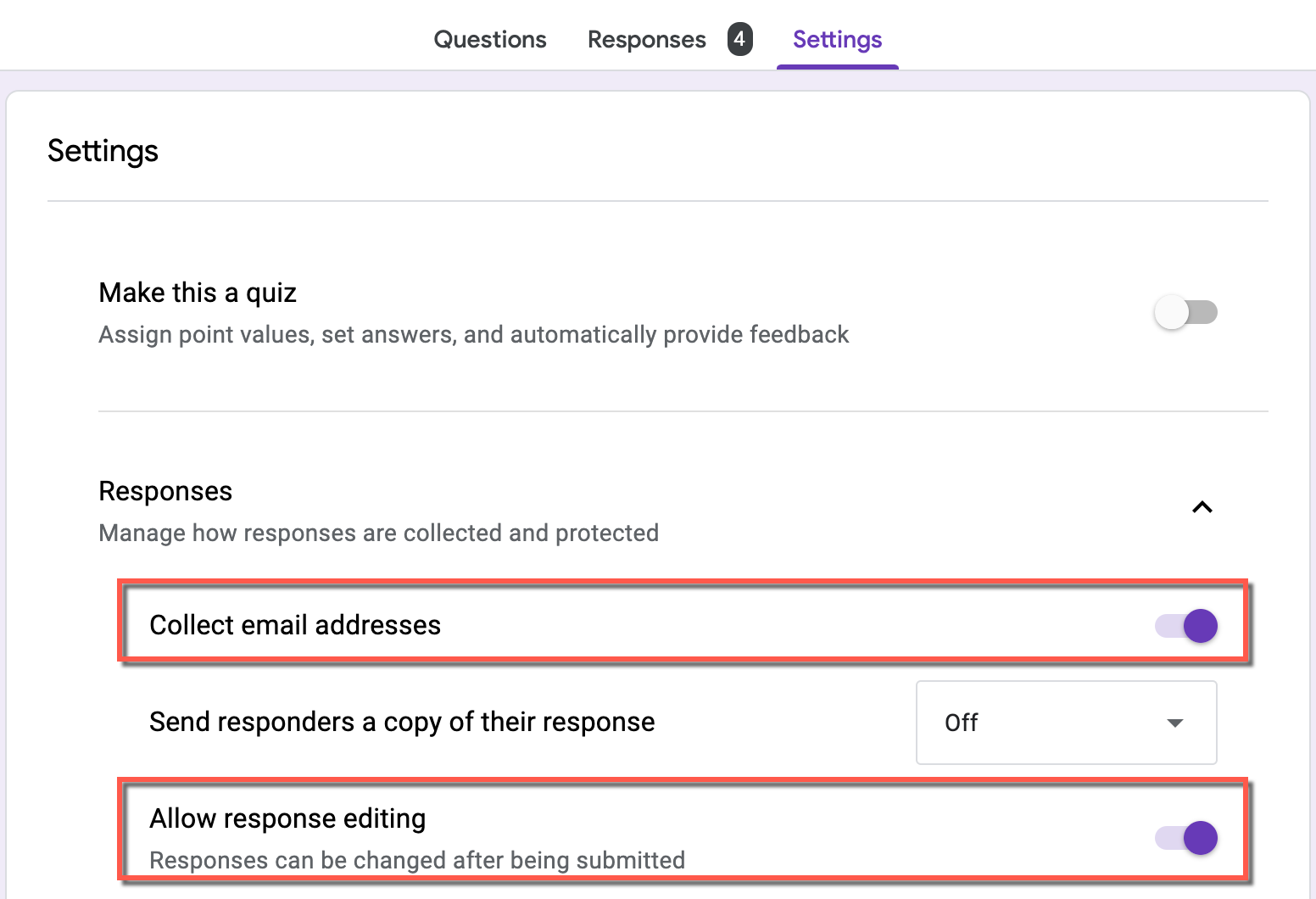1316x899 pixels.
Task: Enable the Make this a quiz toggle
Action: click(1185, 312)
